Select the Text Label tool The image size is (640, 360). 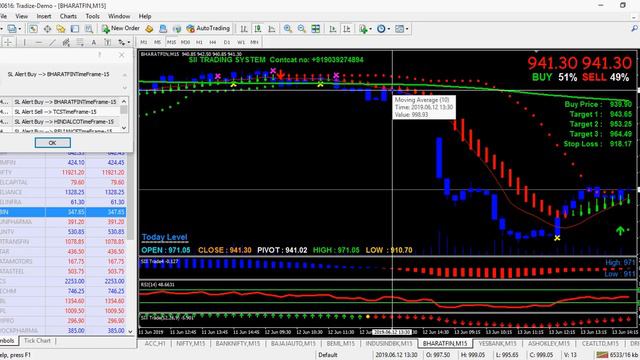[107, 42]
